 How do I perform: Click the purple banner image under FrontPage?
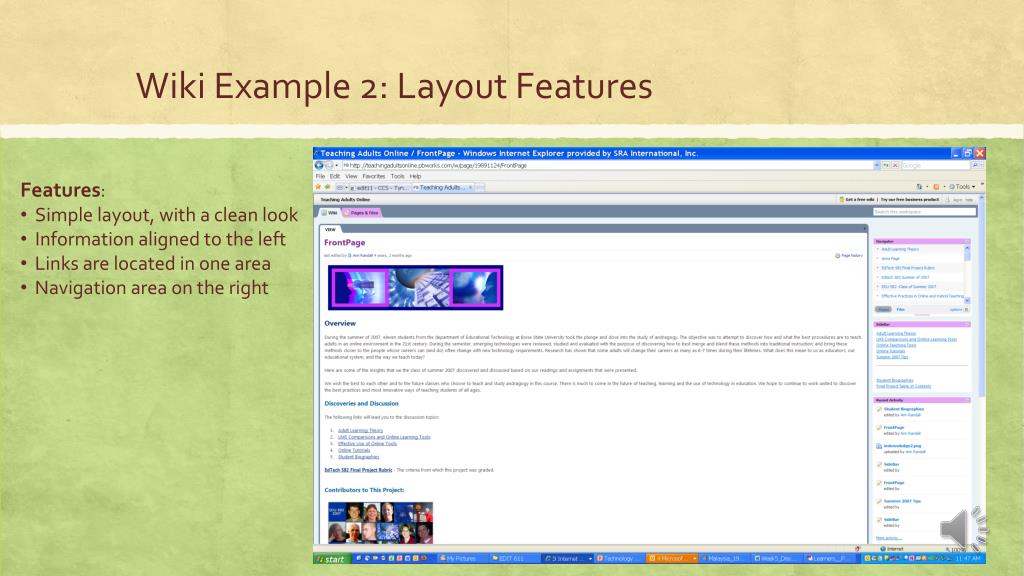click(x=415, y=287)
